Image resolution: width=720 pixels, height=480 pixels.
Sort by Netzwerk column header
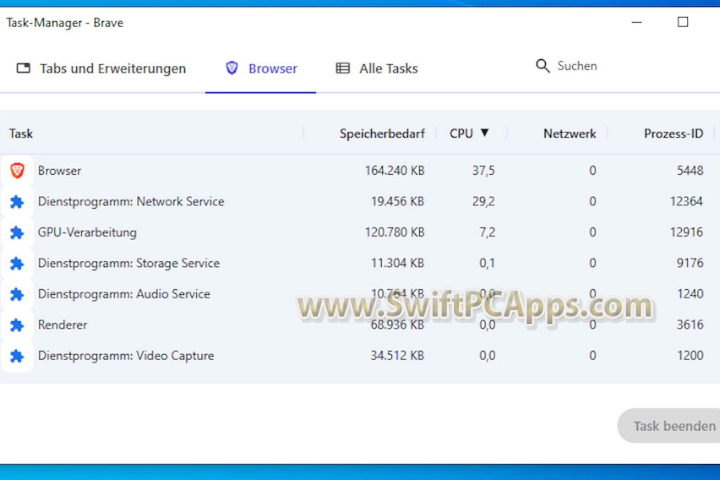coord(569,134)
